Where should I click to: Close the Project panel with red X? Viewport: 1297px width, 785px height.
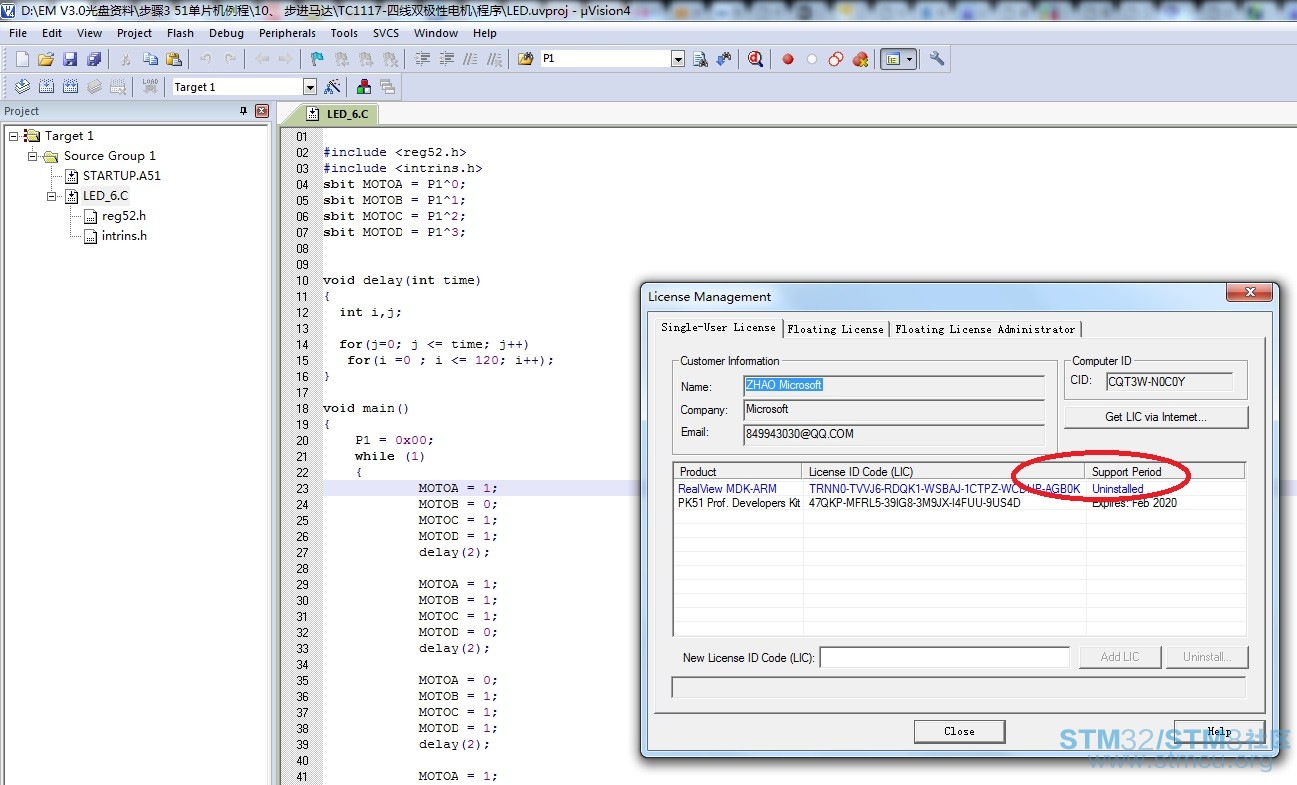point(262,111)
